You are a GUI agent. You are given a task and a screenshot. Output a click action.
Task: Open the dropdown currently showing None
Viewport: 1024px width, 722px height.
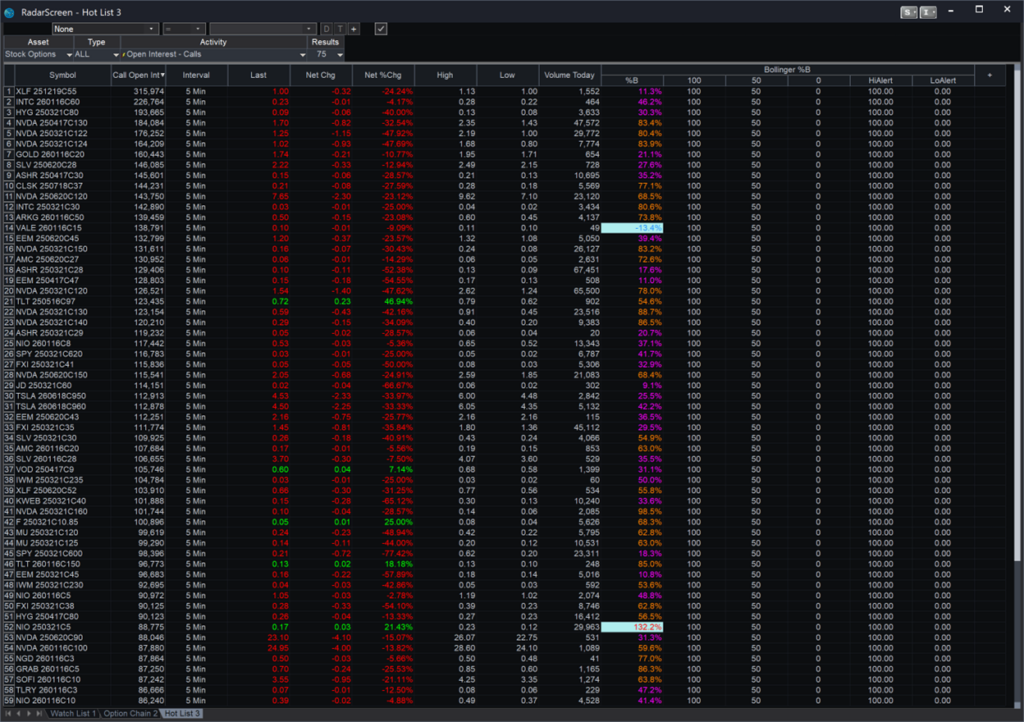151,29
